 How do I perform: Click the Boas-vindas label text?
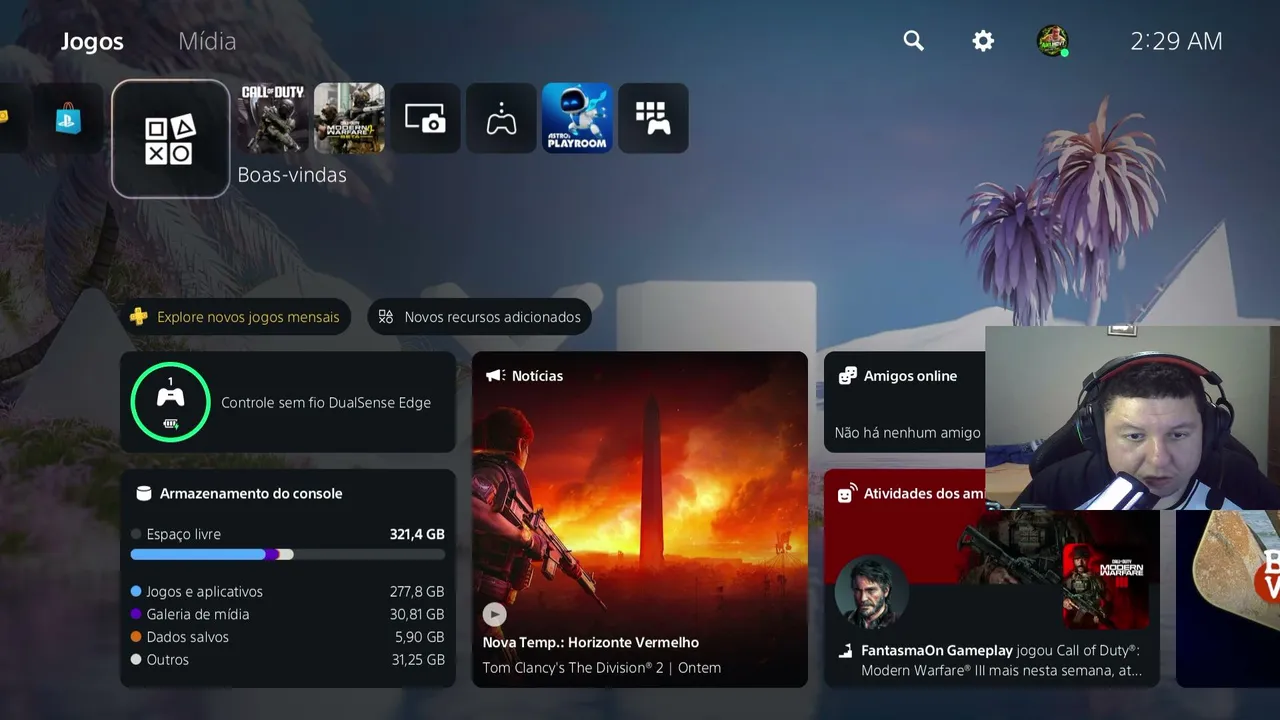[292, 175]
